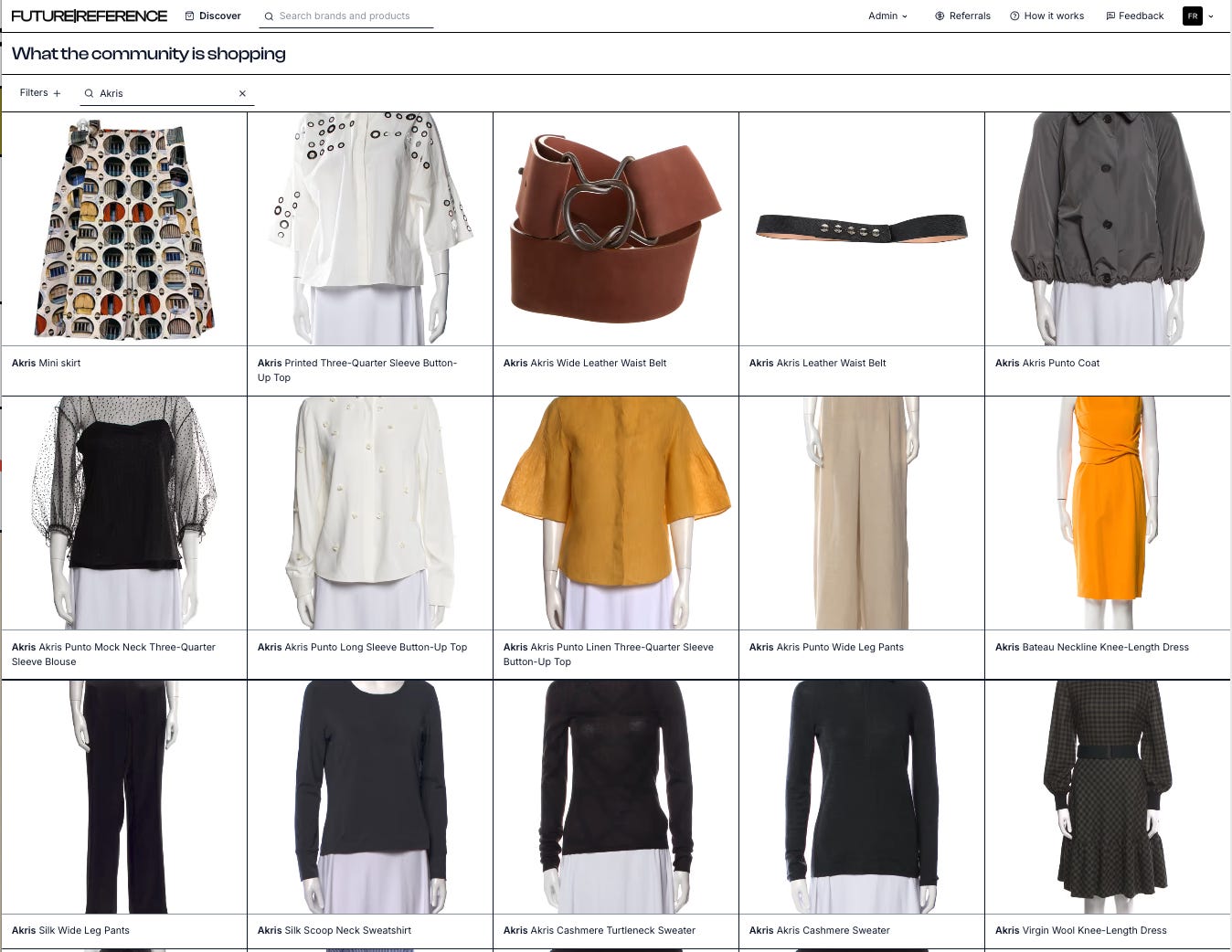Open the gray Punto Coat image
Image resolution: width=1232 pixels, height=952 pixels.
point(1108,228)
